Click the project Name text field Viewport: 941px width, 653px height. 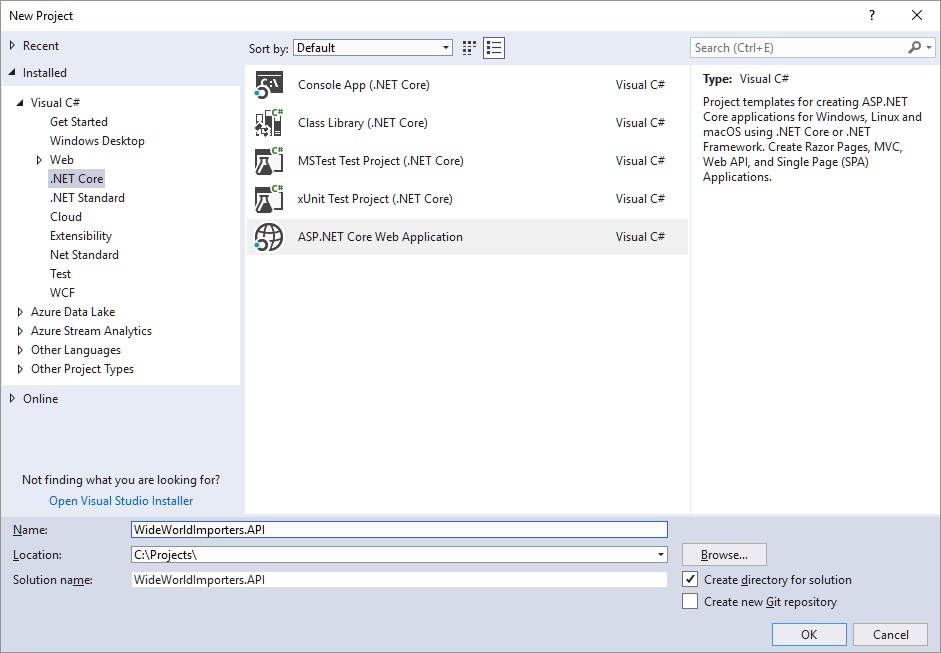(398, 530)
